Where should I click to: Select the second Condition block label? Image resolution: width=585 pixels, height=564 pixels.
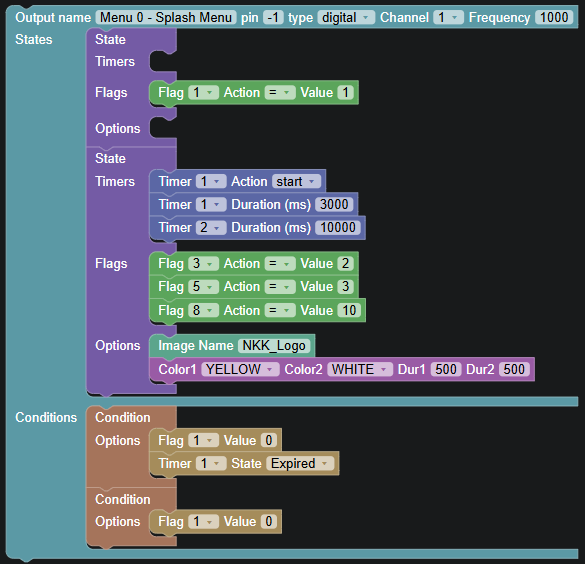123,499
